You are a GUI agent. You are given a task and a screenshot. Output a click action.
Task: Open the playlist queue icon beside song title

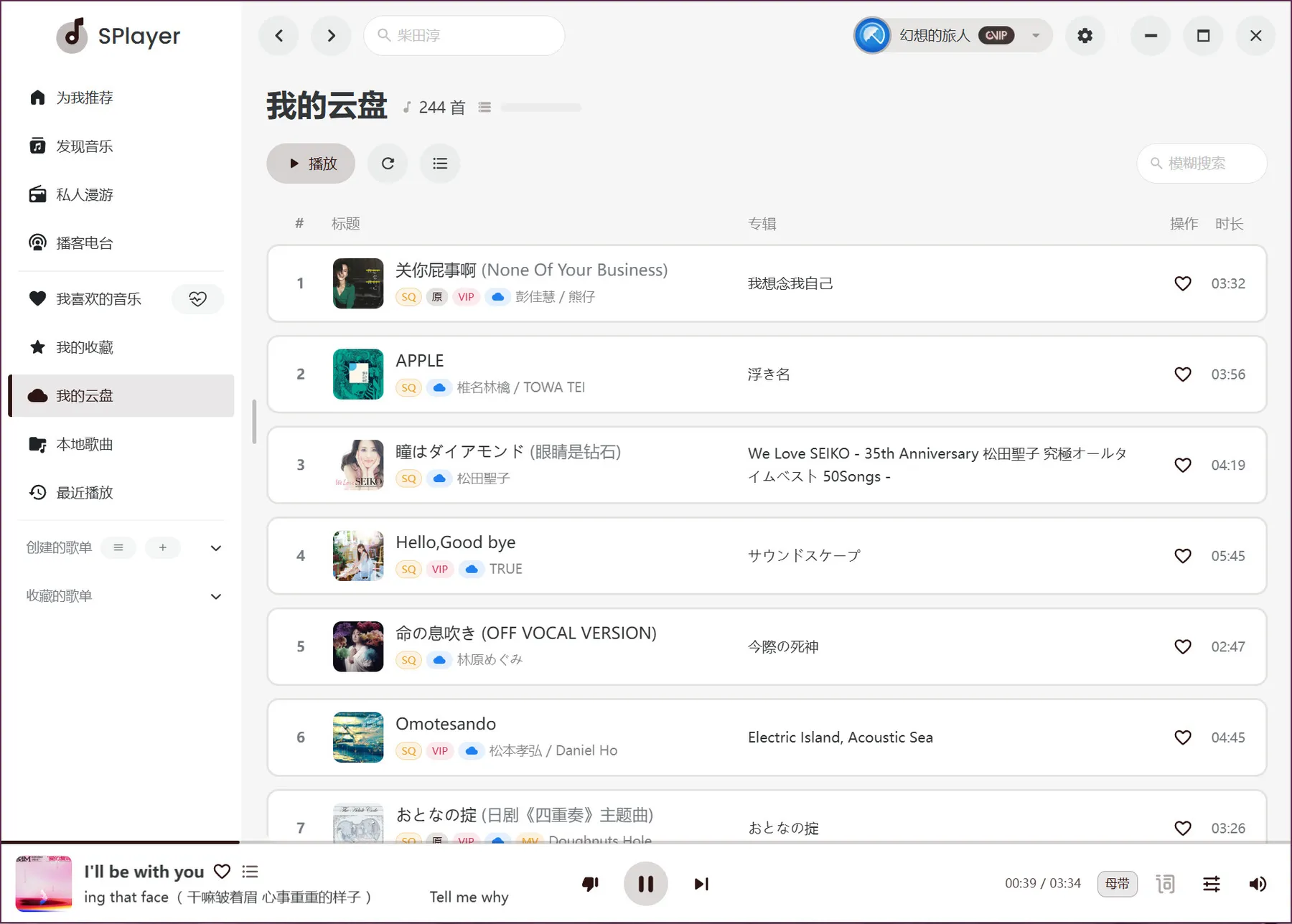[x=250, y=872]
